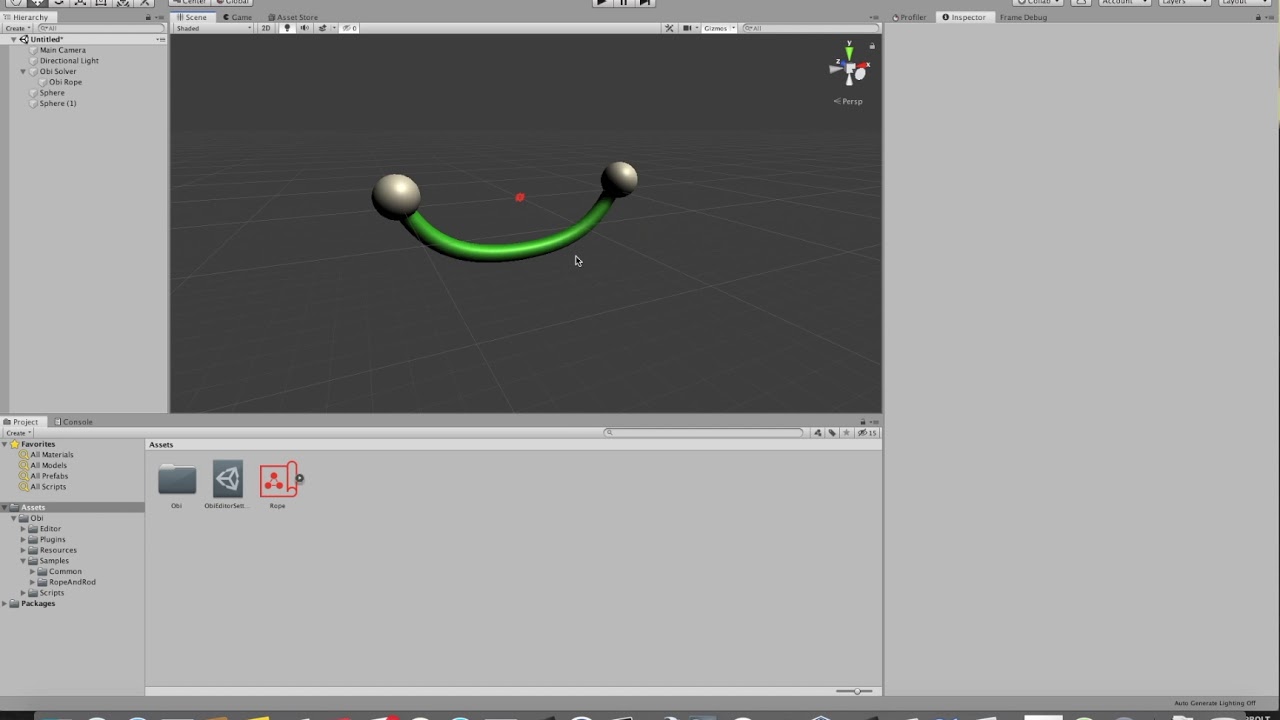Viewport: 1280px width, 720px height.
Task: Open the Shaded draw mode dropdown
Action: [x=214, y=28]
